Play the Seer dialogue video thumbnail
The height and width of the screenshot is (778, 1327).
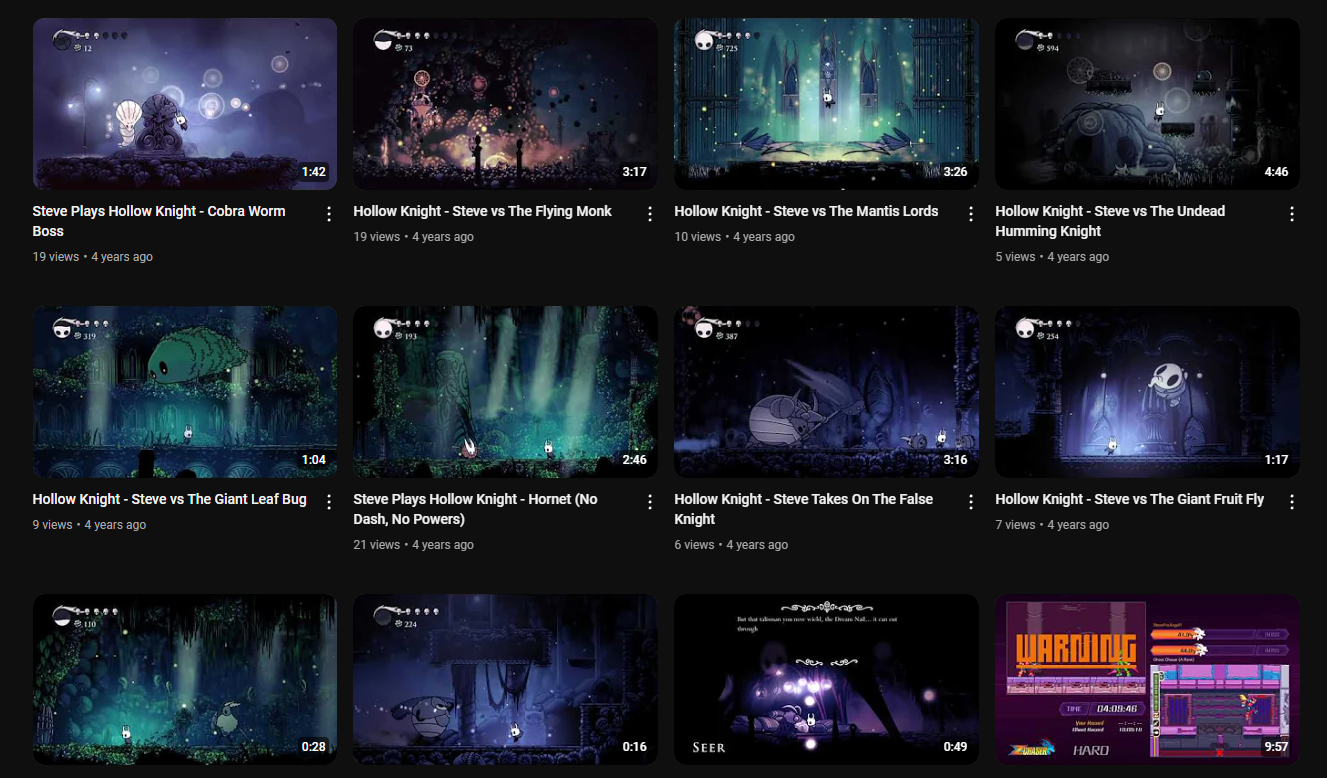pos(826,680)
